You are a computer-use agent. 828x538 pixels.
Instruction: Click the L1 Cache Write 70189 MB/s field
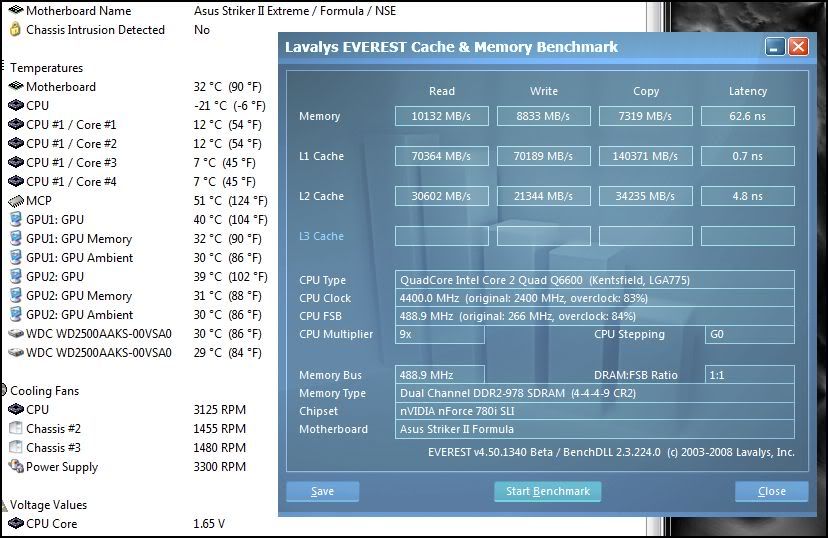click(543, 156)
